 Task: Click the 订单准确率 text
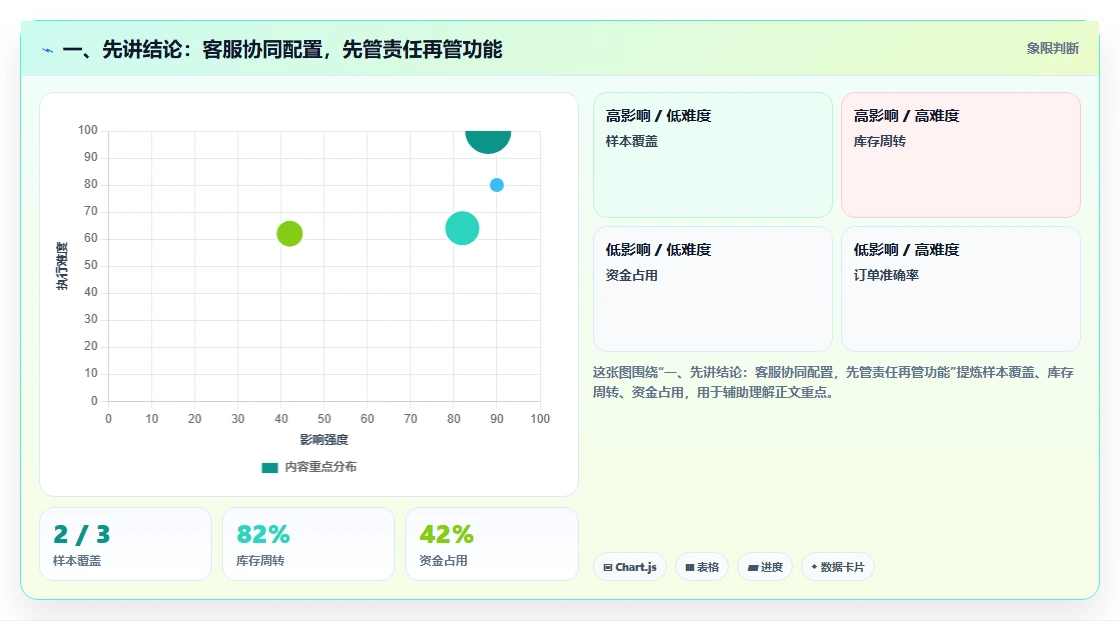(886, 275)
